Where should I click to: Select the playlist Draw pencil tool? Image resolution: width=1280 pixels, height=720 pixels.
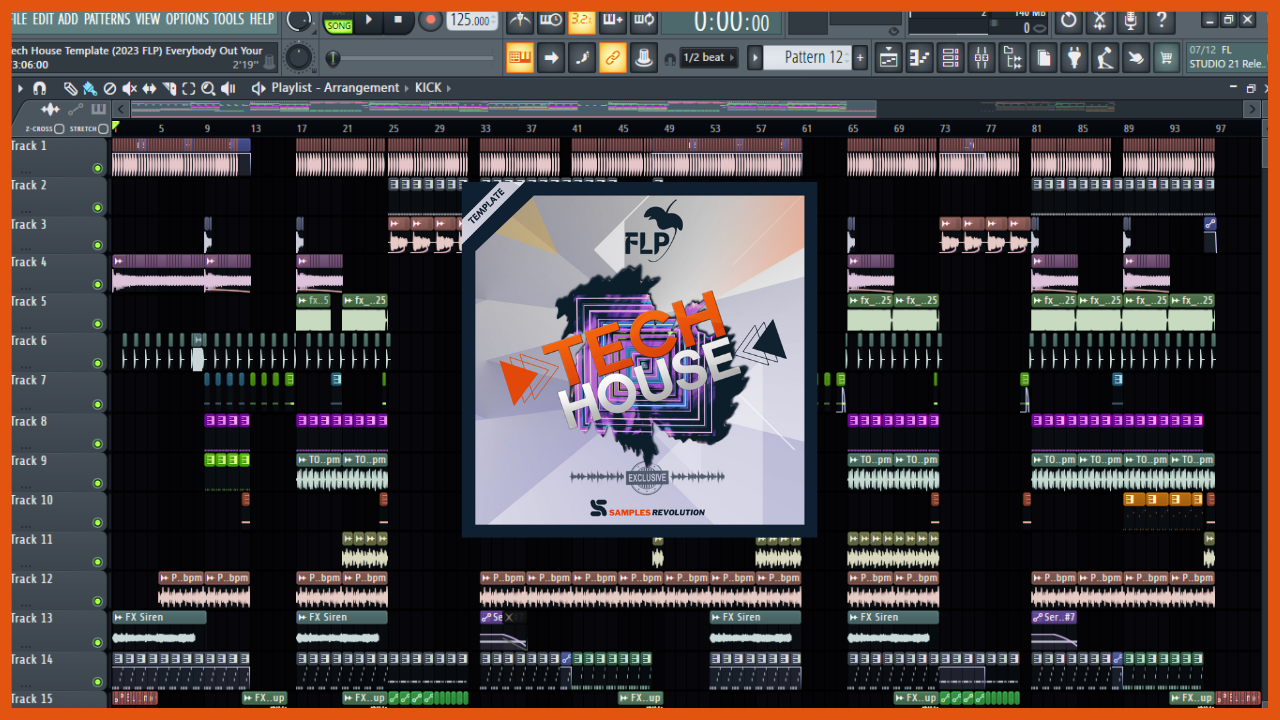(70, 88)
